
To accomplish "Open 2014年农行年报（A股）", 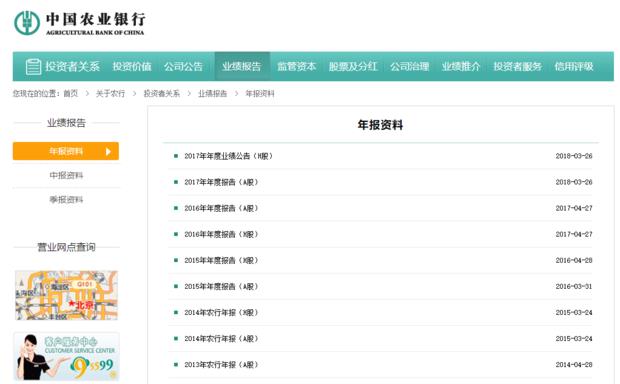I will (221, 339).
